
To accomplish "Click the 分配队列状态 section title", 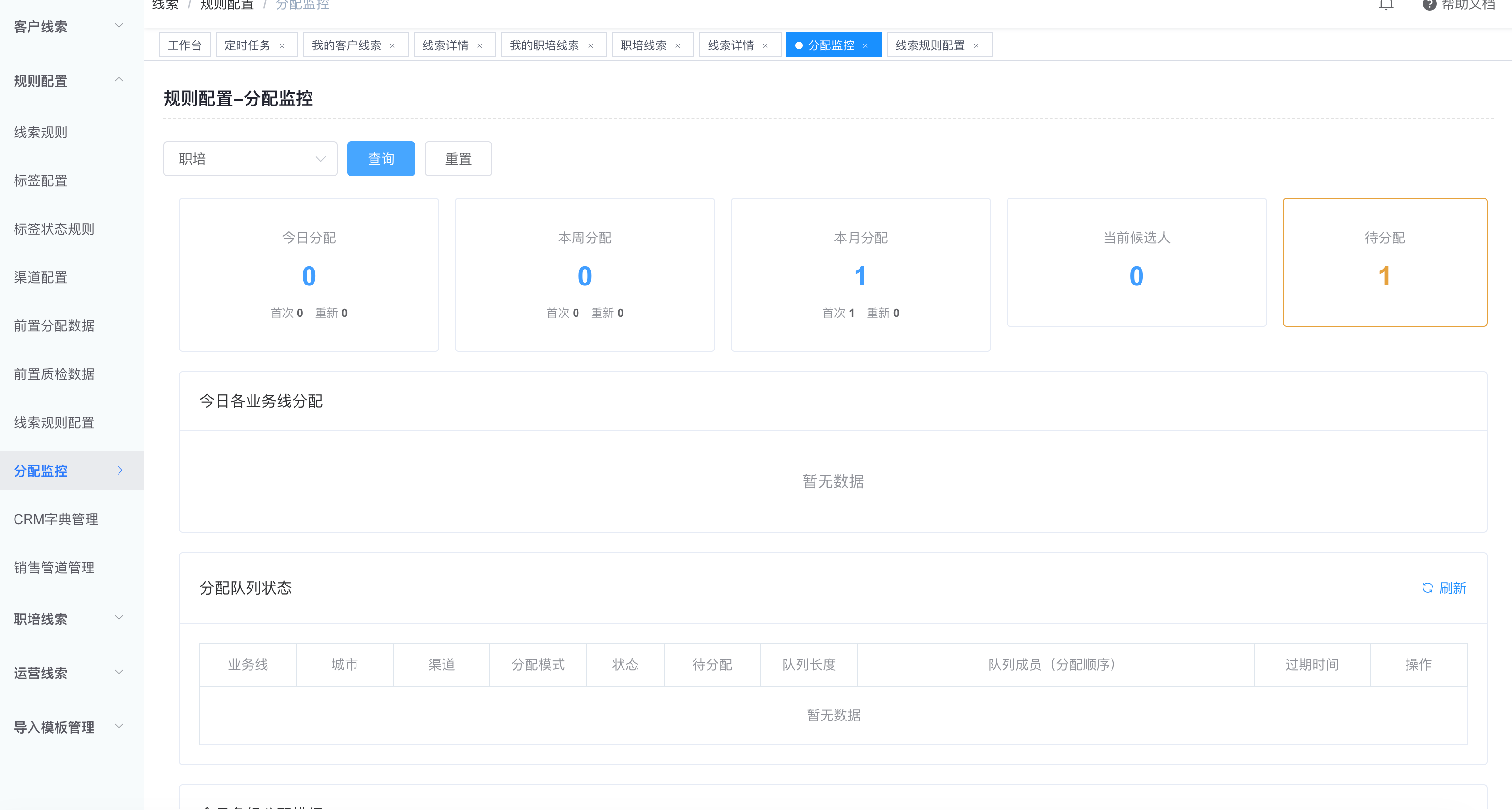I will (x=245, y=588).
